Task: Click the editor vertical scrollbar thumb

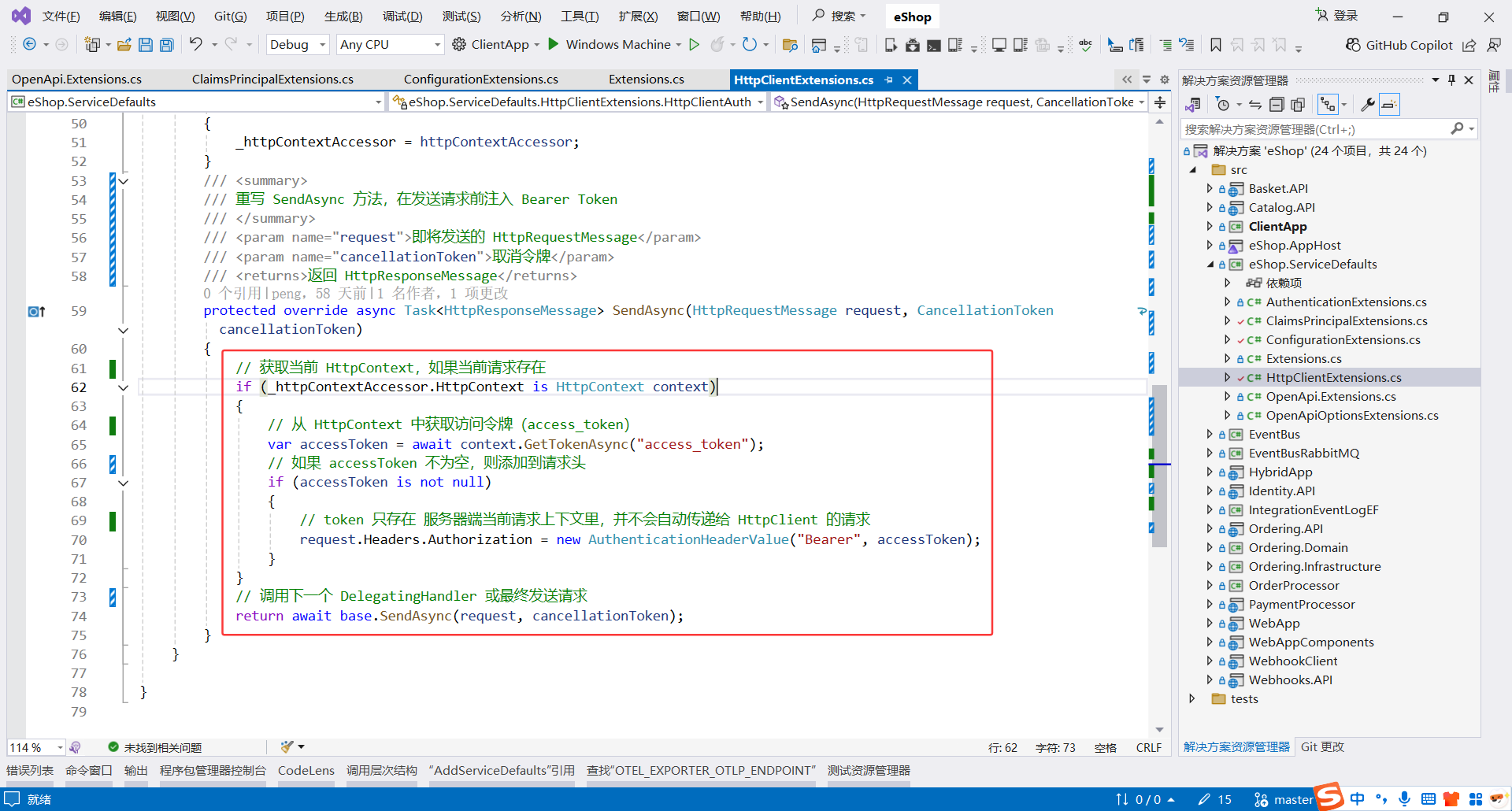Action: [1159, 465]
